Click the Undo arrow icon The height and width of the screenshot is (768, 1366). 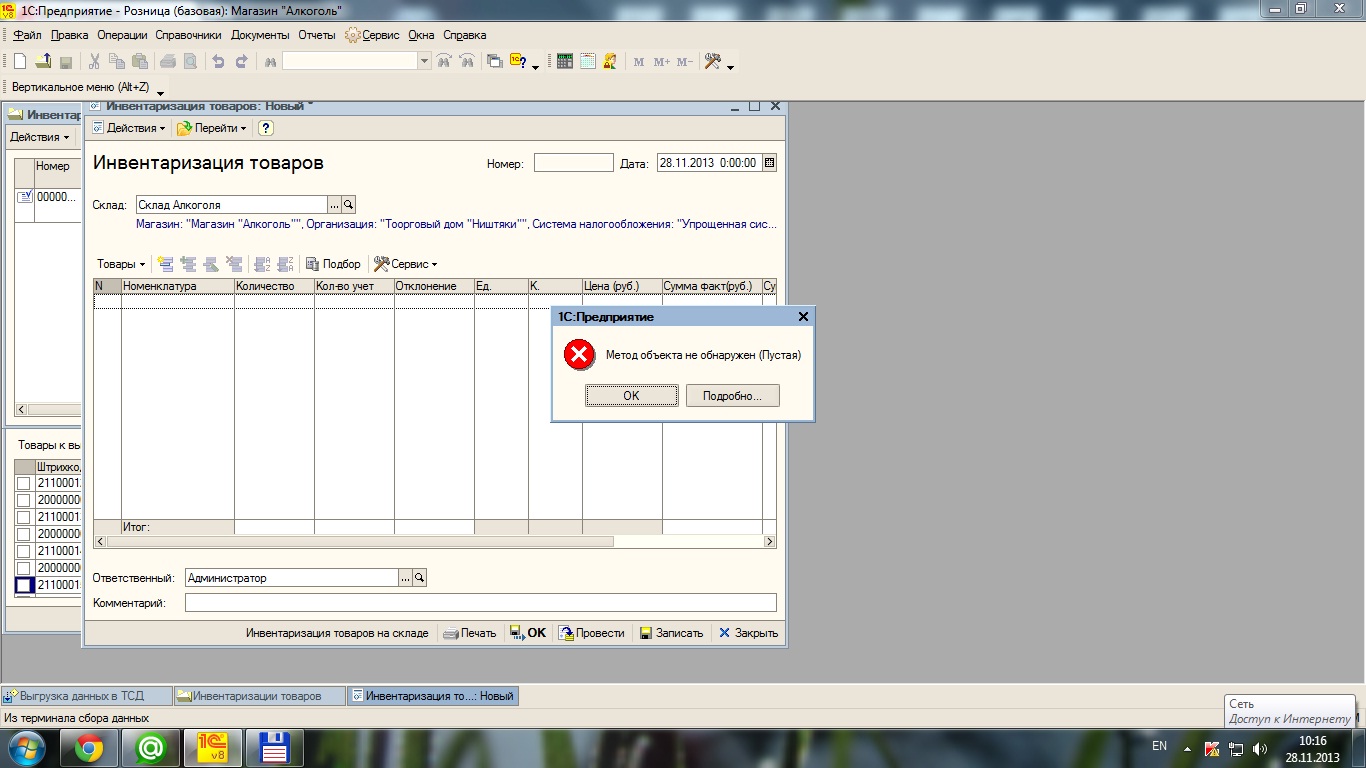pos(218,62)
